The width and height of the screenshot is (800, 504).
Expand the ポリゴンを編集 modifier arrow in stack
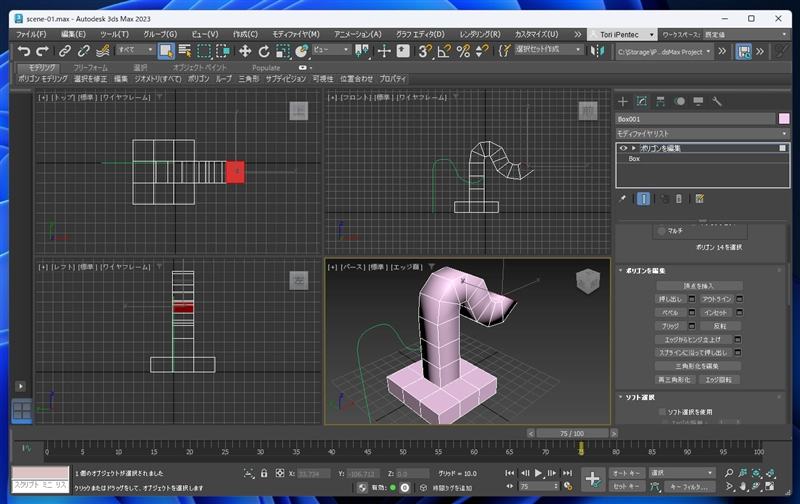click(x=634, y=148)
